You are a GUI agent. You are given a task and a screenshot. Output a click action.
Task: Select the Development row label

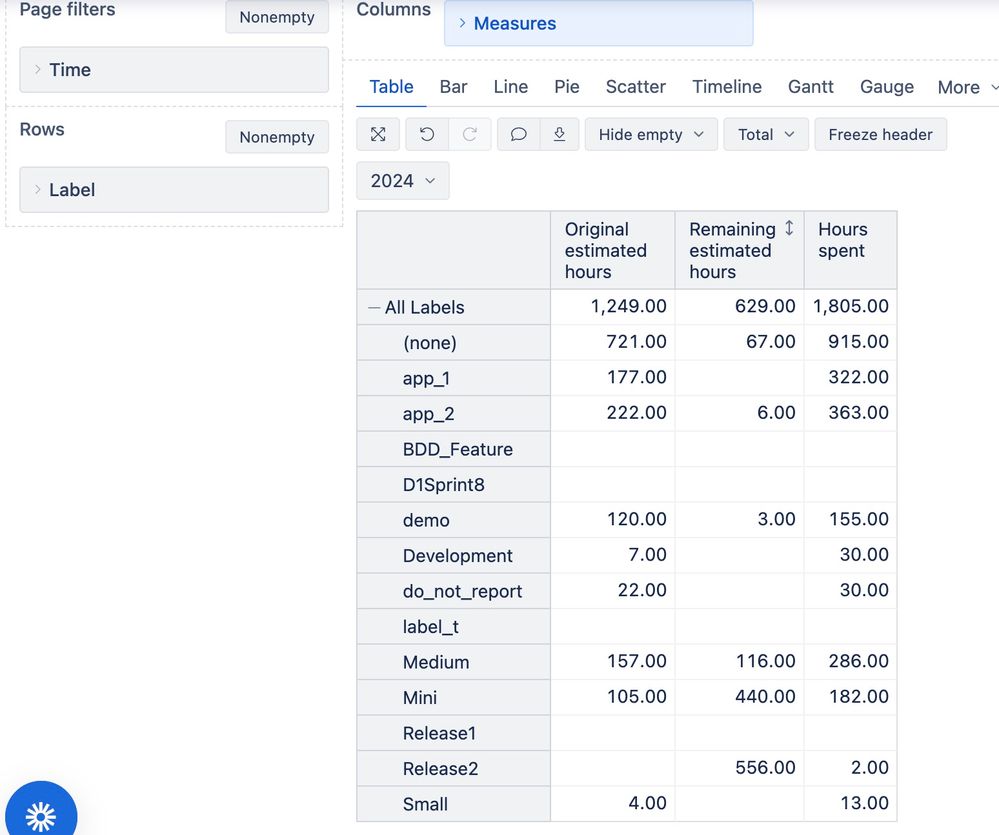[457, 556]
